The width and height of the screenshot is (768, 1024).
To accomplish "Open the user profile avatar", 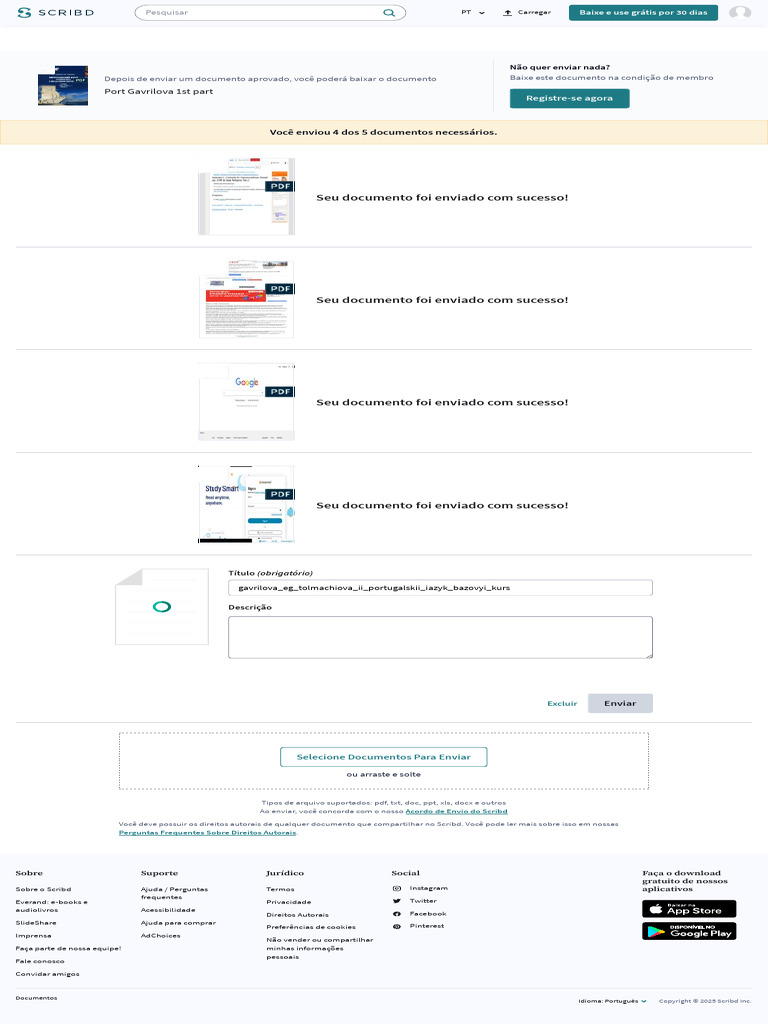I will pos(740,12).
